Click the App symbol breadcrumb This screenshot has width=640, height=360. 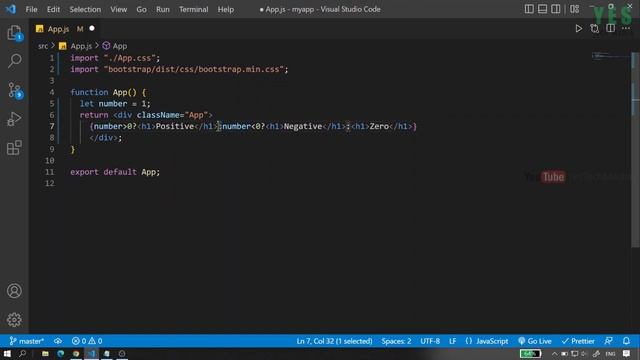[115, 46]
